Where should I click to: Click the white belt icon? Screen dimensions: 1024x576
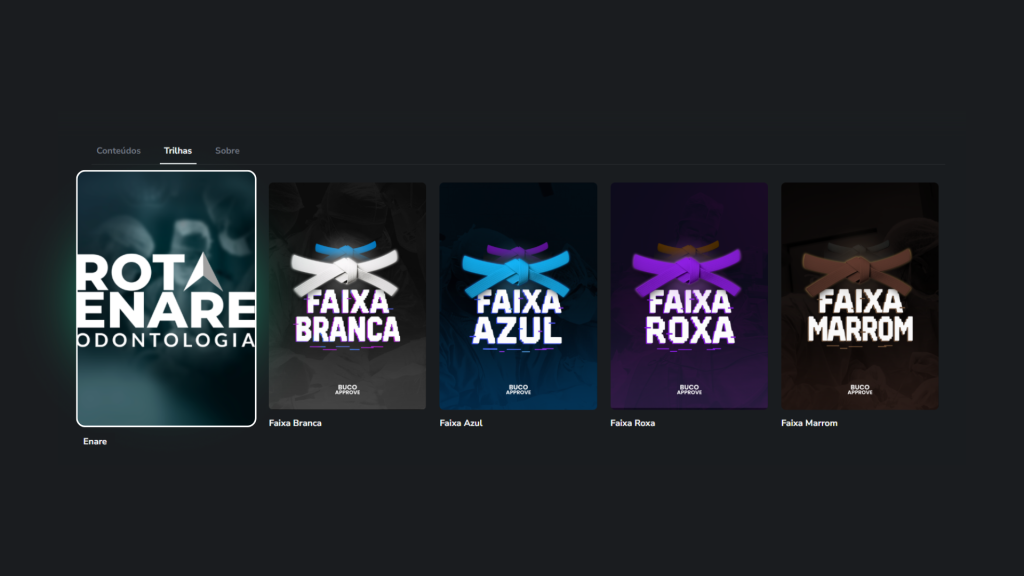point(346,268)
